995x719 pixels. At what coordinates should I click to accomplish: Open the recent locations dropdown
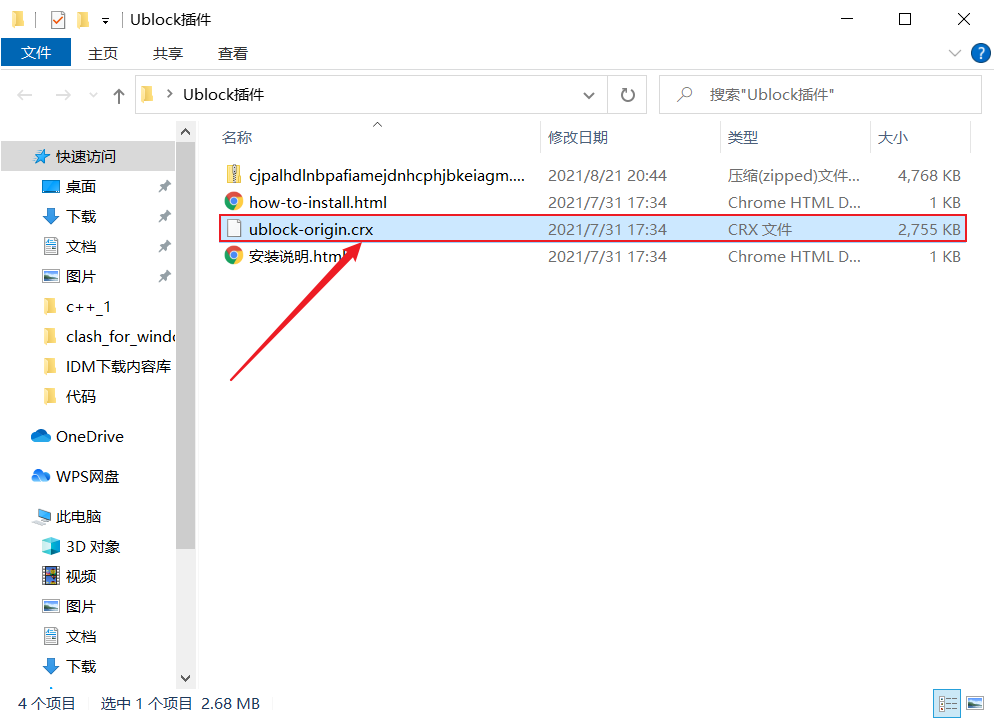93,95
